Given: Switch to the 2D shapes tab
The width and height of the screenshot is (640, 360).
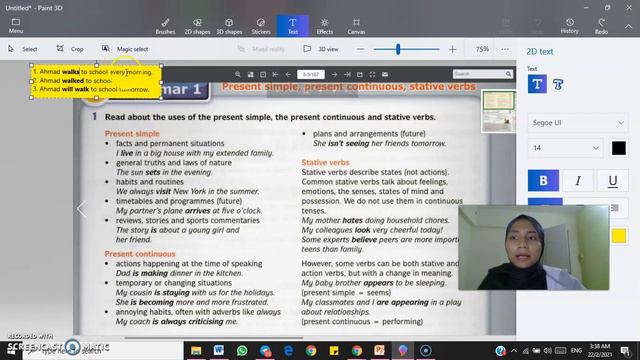Looking at the screenshot, I should click(197, 26).
